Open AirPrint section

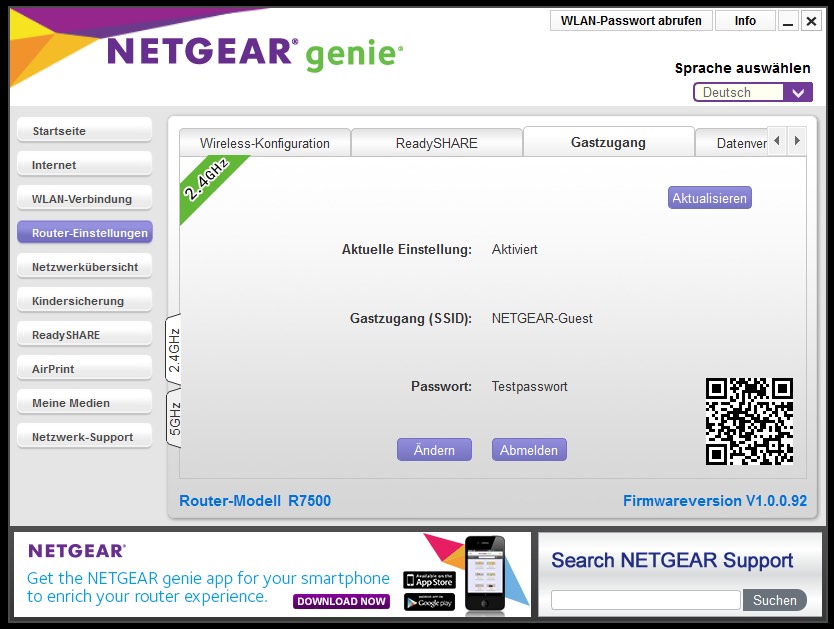point(85,368)
